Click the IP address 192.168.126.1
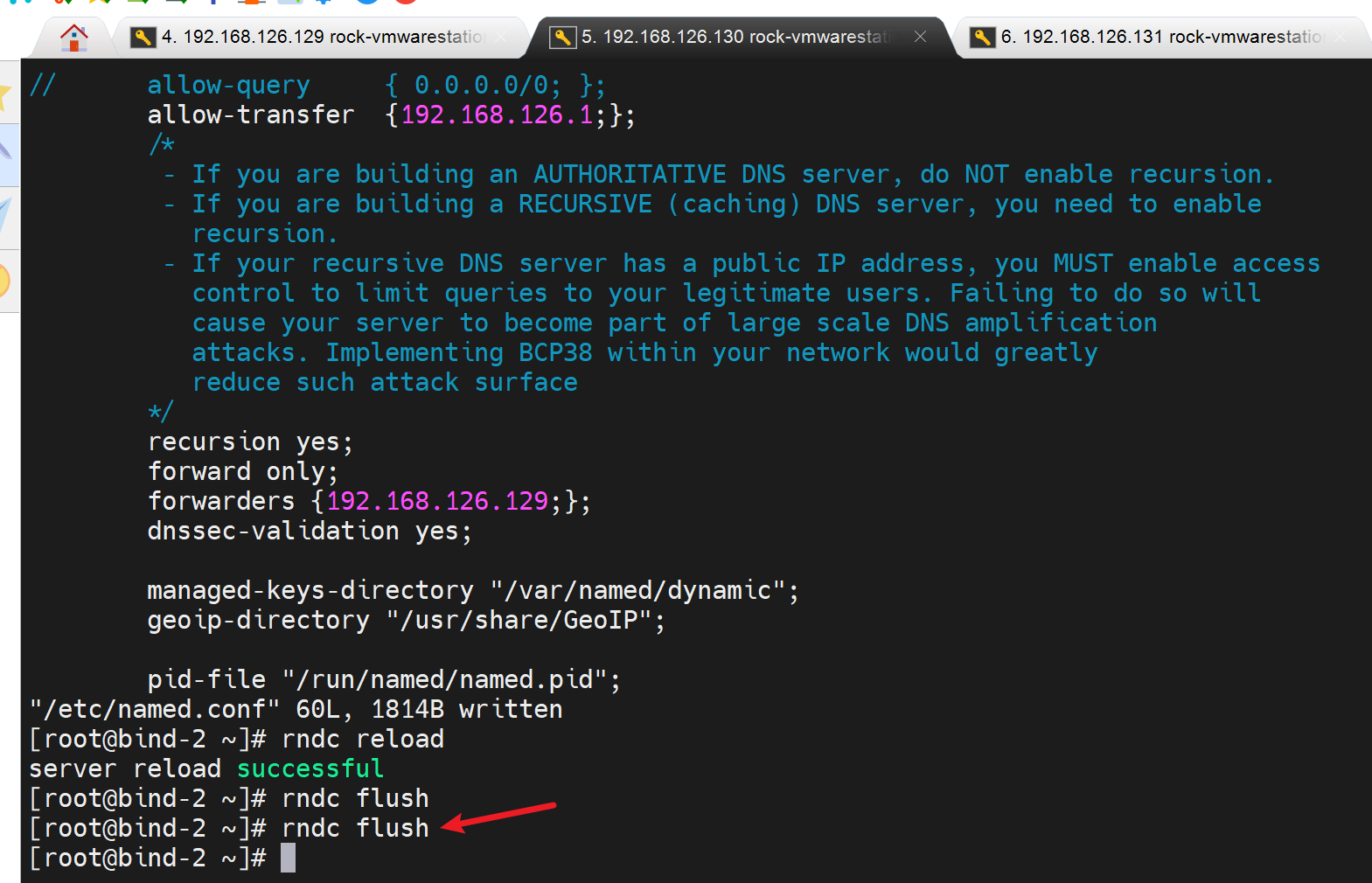The image size is (1372, 883). coord(497,115)
